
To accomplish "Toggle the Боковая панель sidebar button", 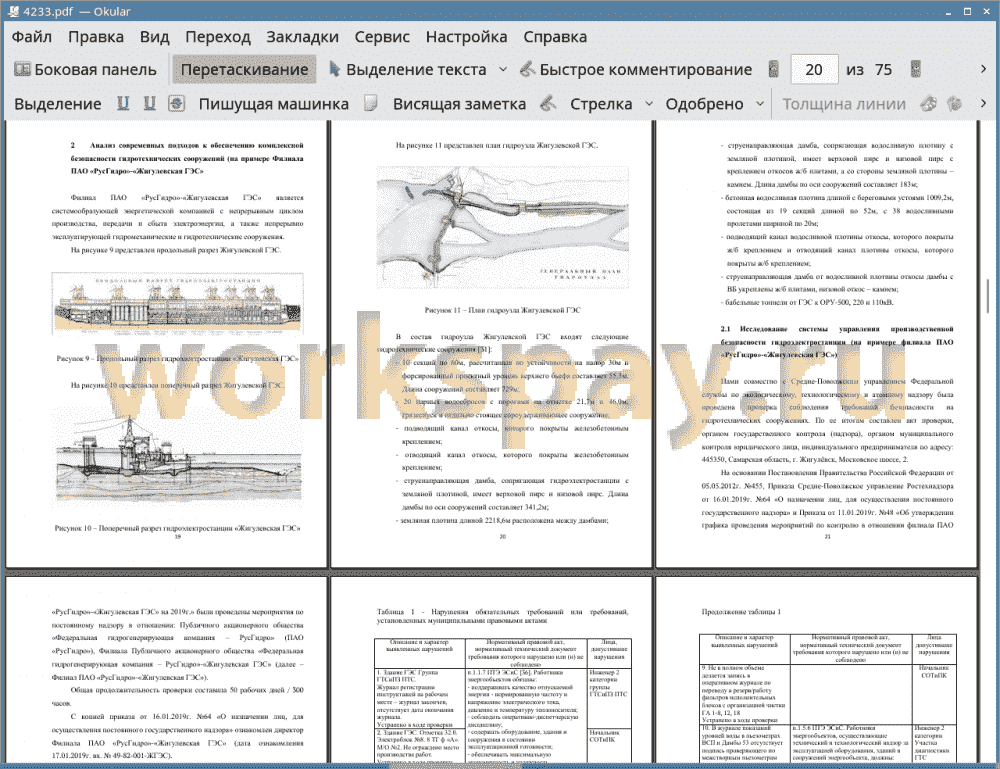I will tap(85, 70).
